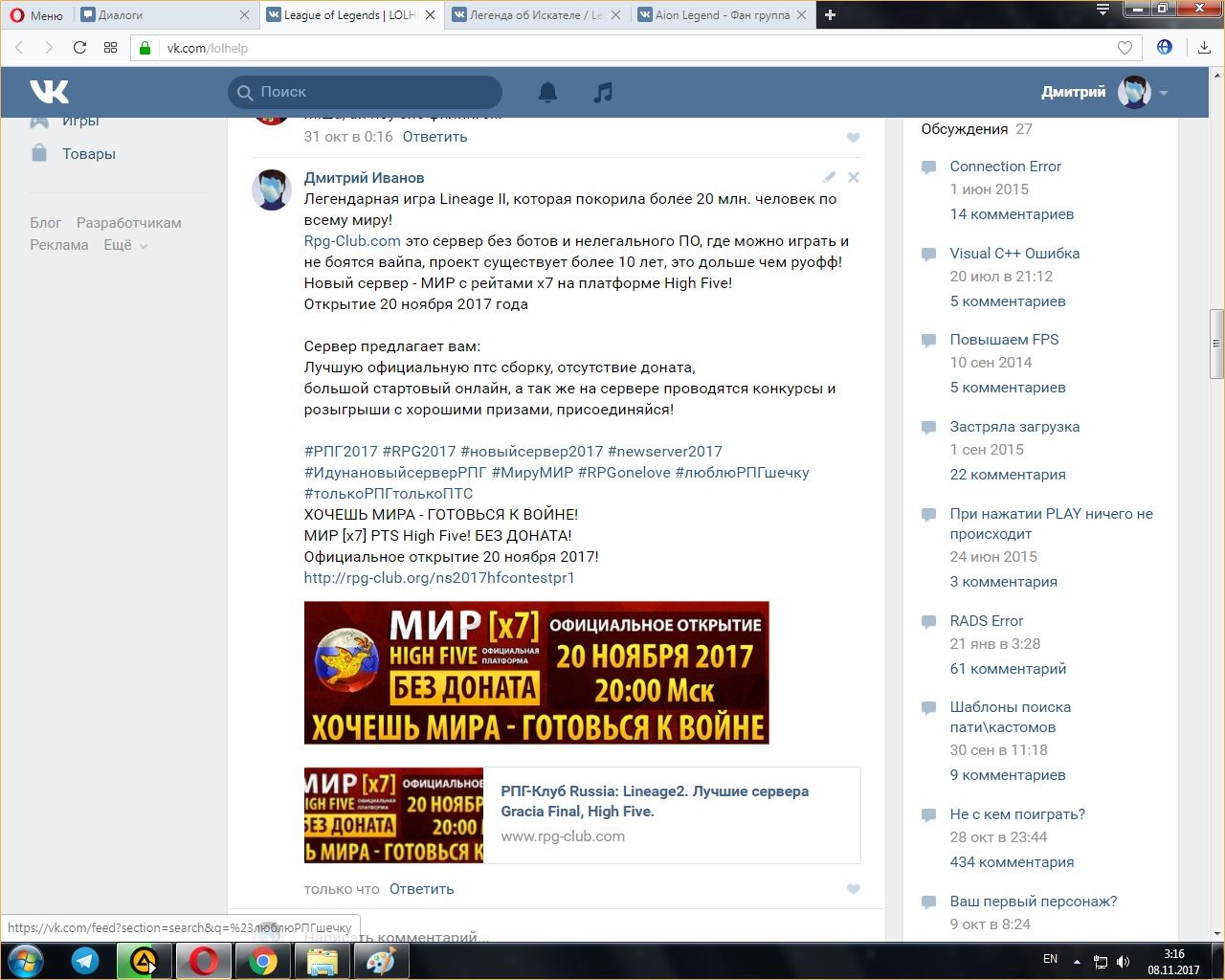The image size is (1225, 980).
Task: Click 434 комментария count
Action: tap(1012, 862)
